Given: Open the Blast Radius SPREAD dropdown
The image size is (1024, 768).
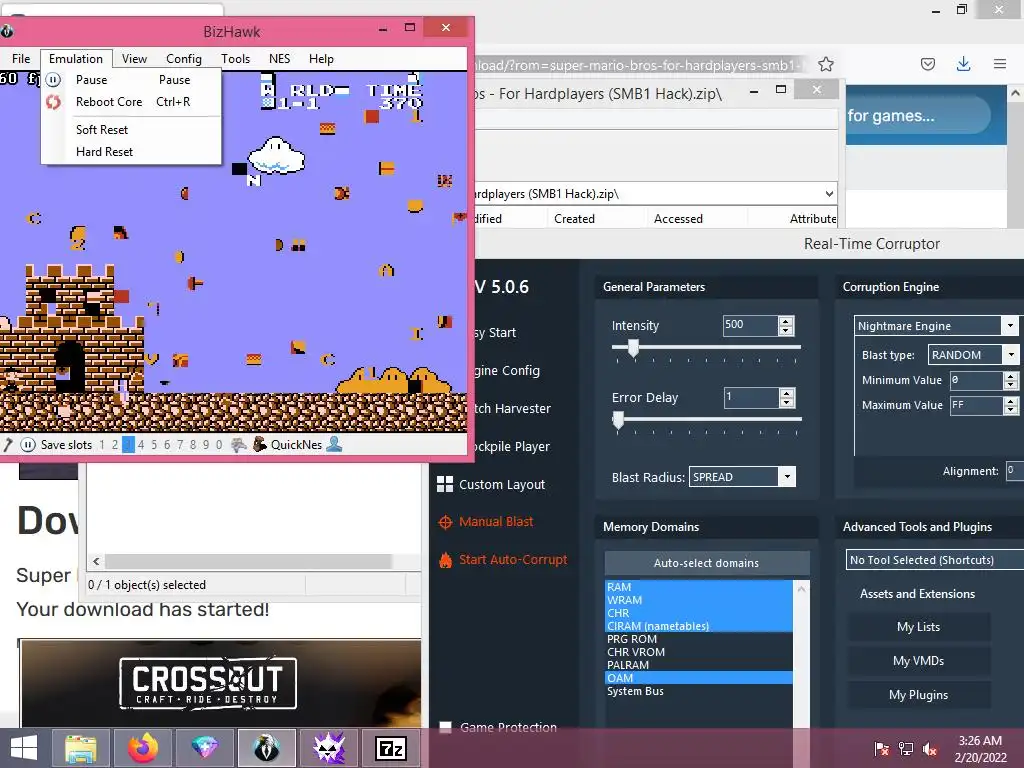Looking at the screenshot, I should (787, 477).
